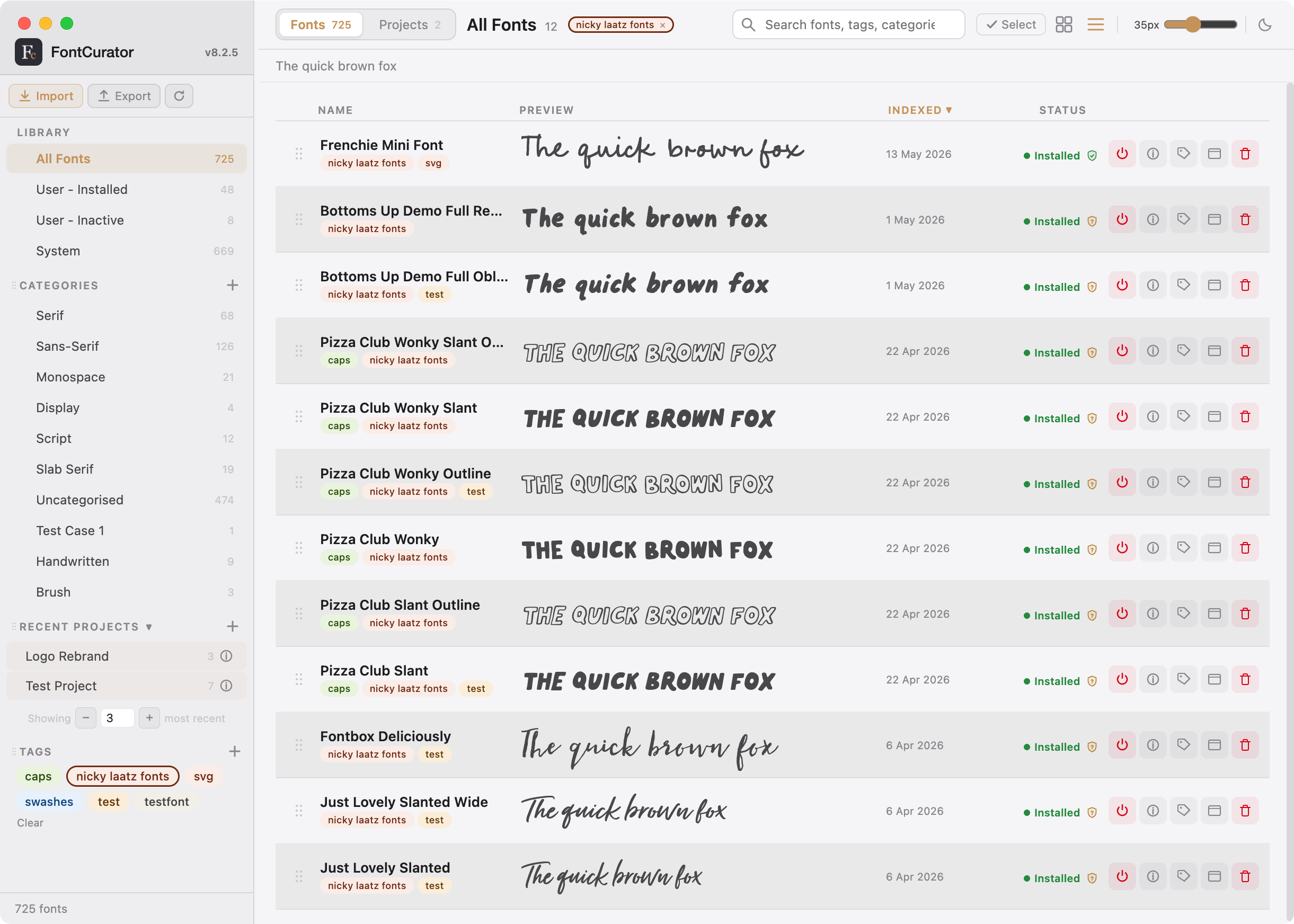Click Installed shield icon for Frenchie Mini Font
The image size is (1294, 924).
(x=1092, y=156)
